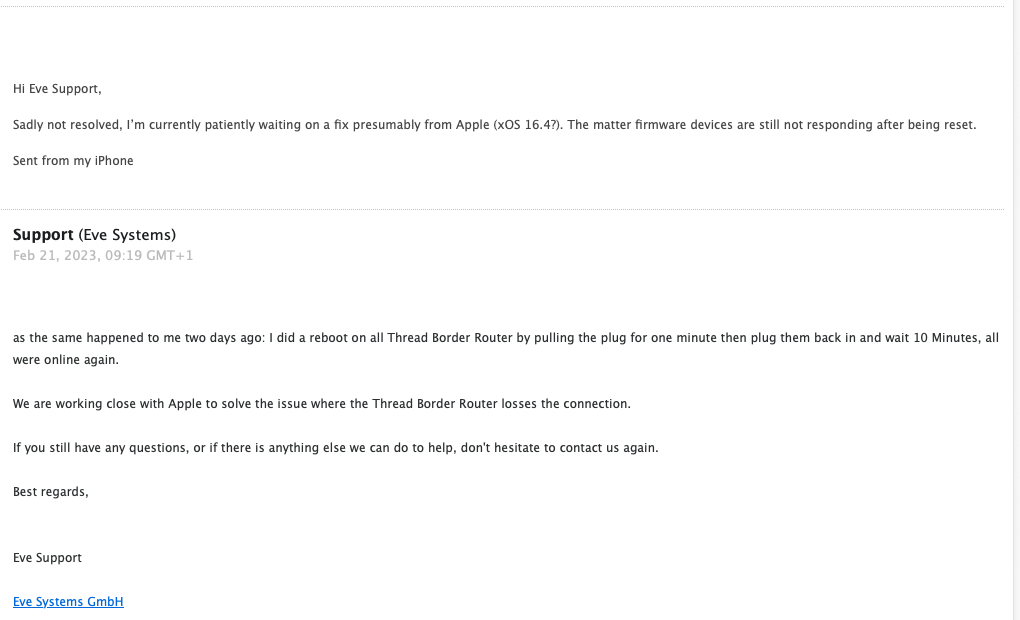Click the 'were online again.' line

point(66,360)
